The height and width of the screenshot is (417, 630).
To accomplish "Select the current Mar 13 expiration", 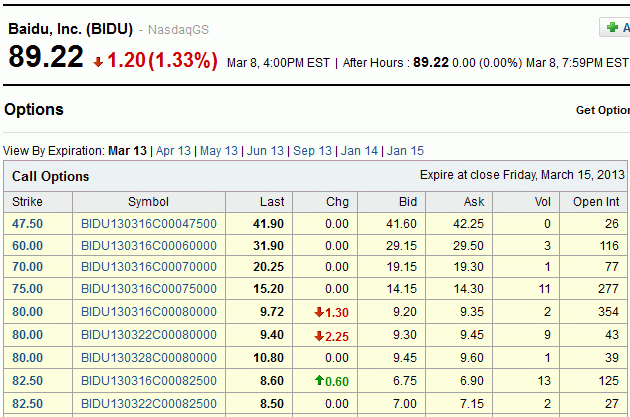I will point(127,151).
